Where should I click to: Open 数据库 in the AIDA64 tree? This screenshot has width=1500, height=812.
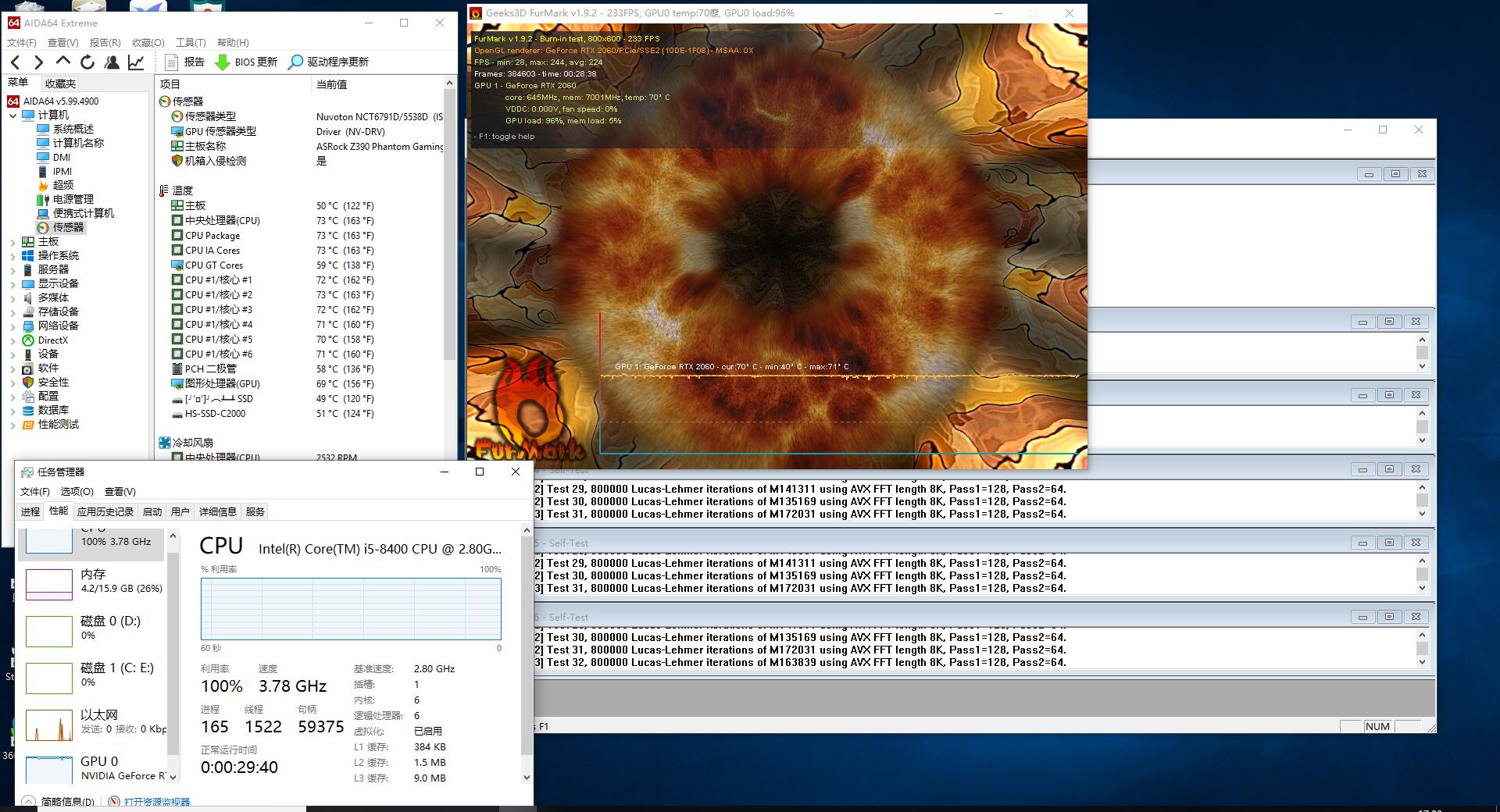coord(53,410)
